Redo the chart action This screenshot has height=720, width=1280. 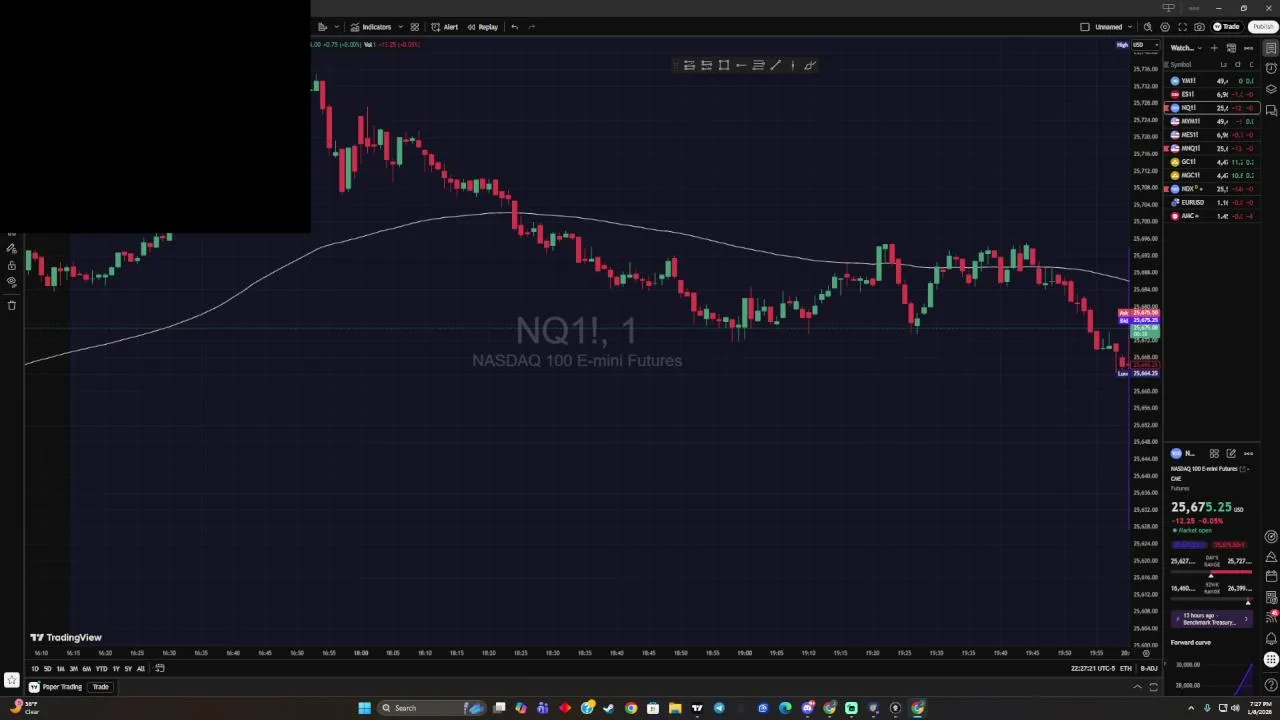pyautogui.click(x=532, y=27)
